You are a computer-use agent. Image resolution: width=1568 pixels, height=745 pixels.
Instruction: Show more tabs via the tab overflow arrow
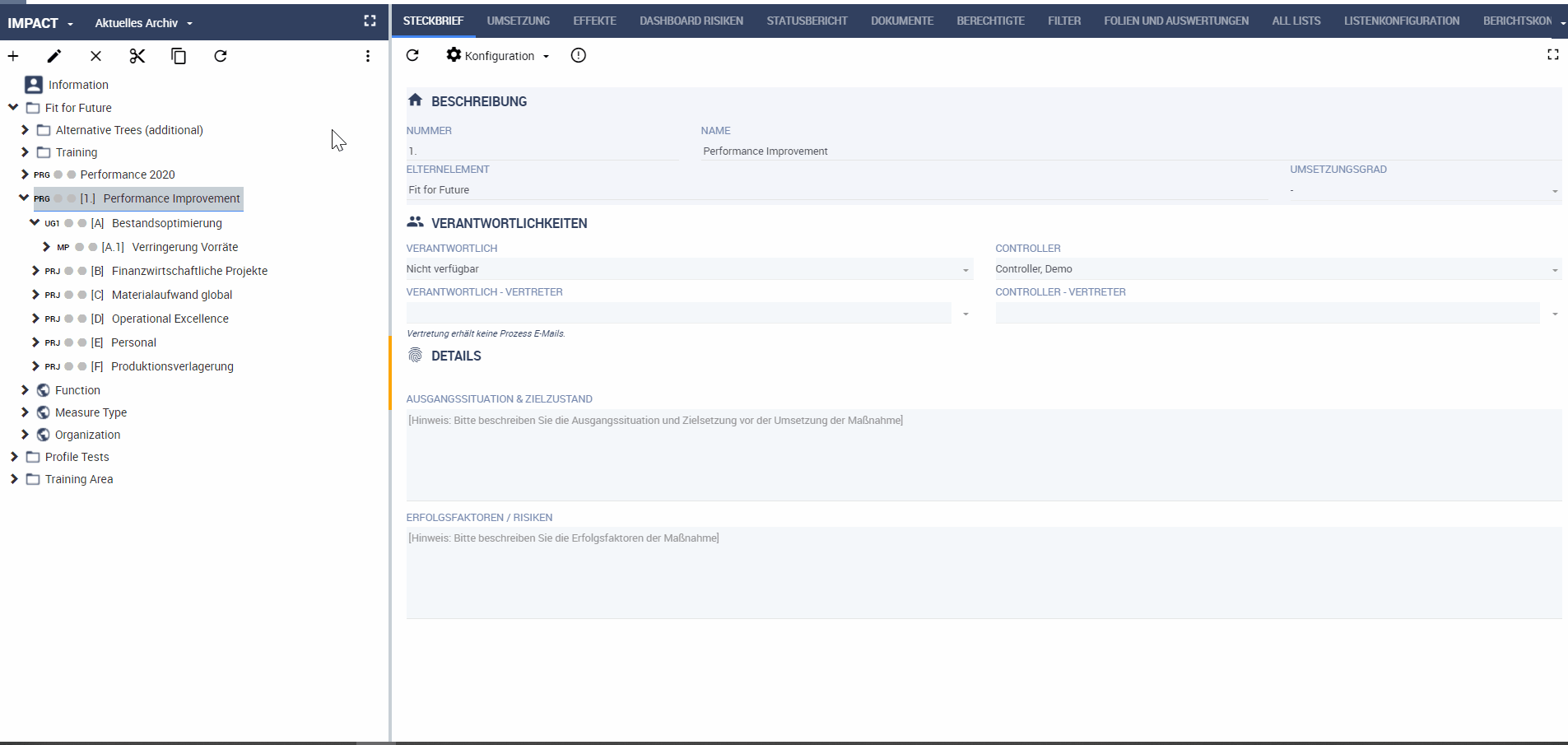click(x=1562, y=22)
